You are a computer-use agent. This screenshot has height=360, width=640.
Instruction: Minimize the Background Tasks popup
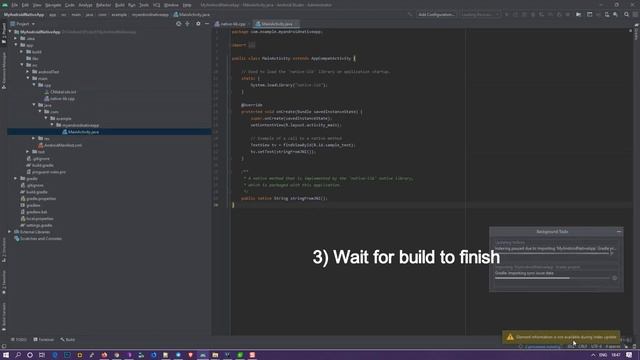(619, 231)
